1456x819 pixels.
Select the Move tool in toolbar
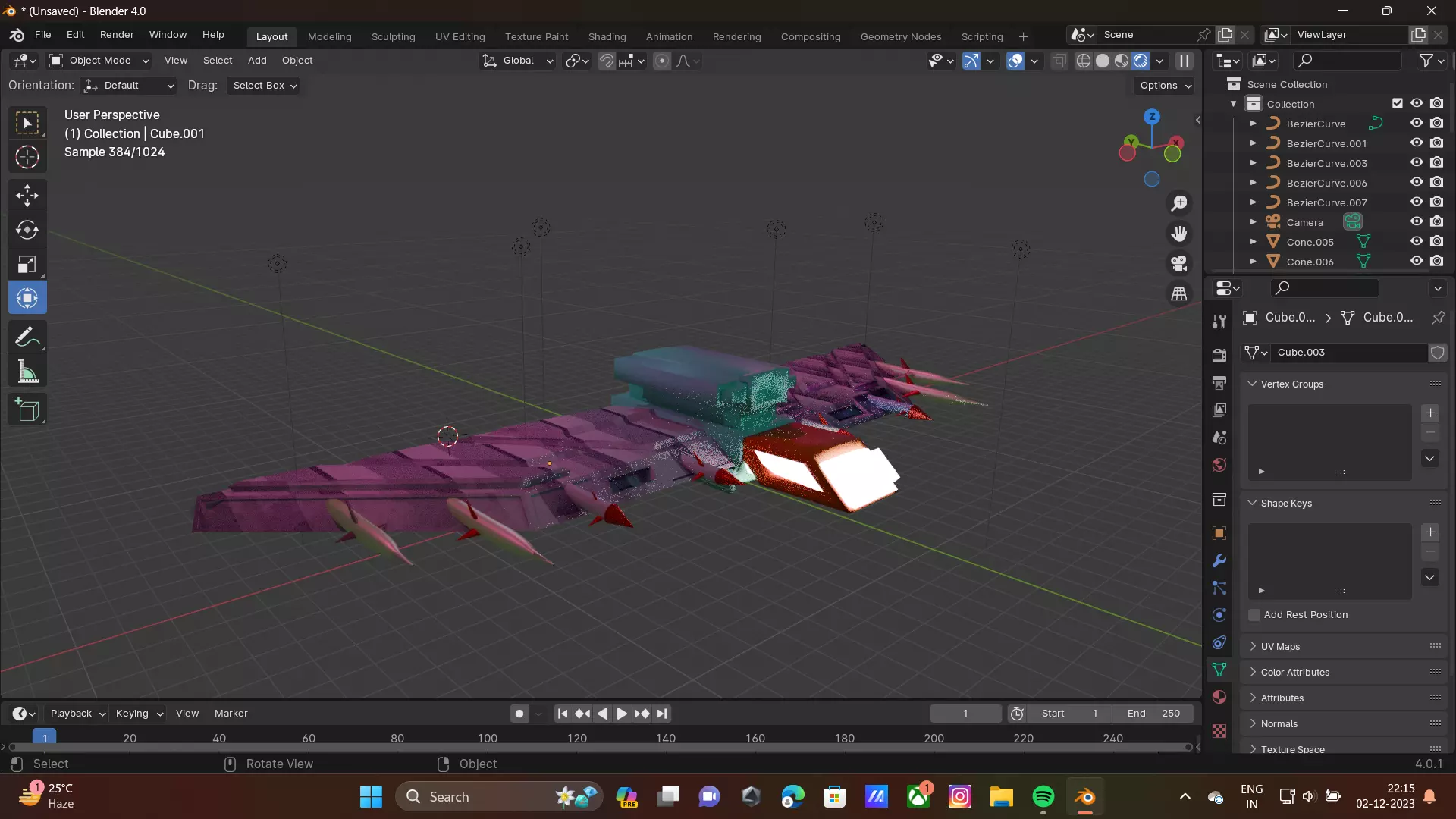27,196
